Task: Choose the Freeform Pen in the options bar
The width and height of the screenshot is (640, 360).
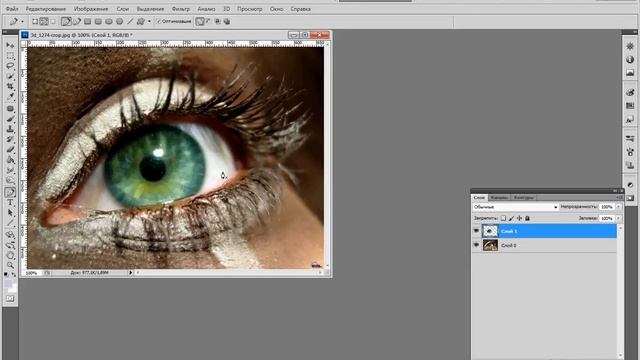Action: tap(77, 21)
